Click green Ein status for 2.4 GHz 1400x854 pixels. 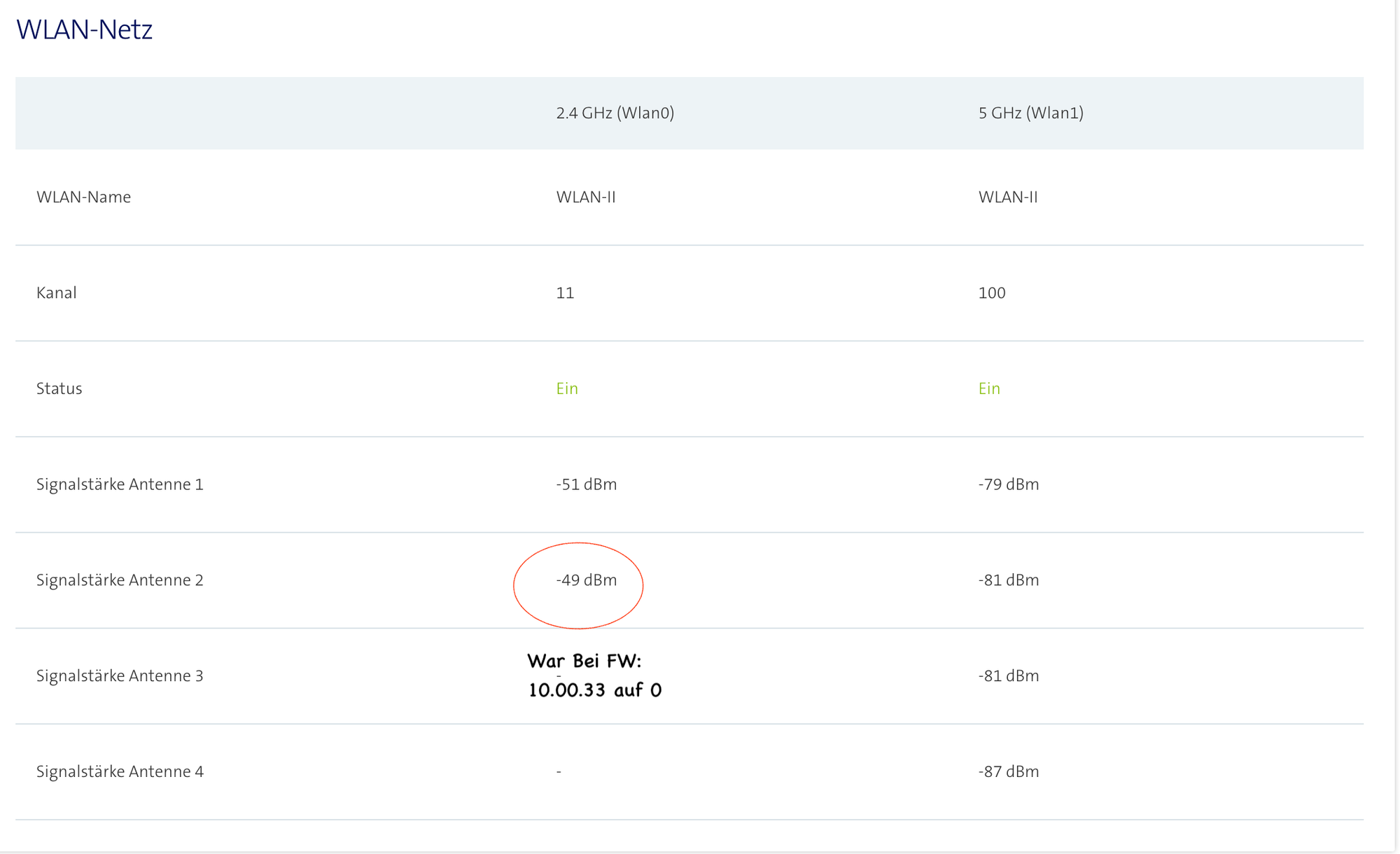pos(567,388)
